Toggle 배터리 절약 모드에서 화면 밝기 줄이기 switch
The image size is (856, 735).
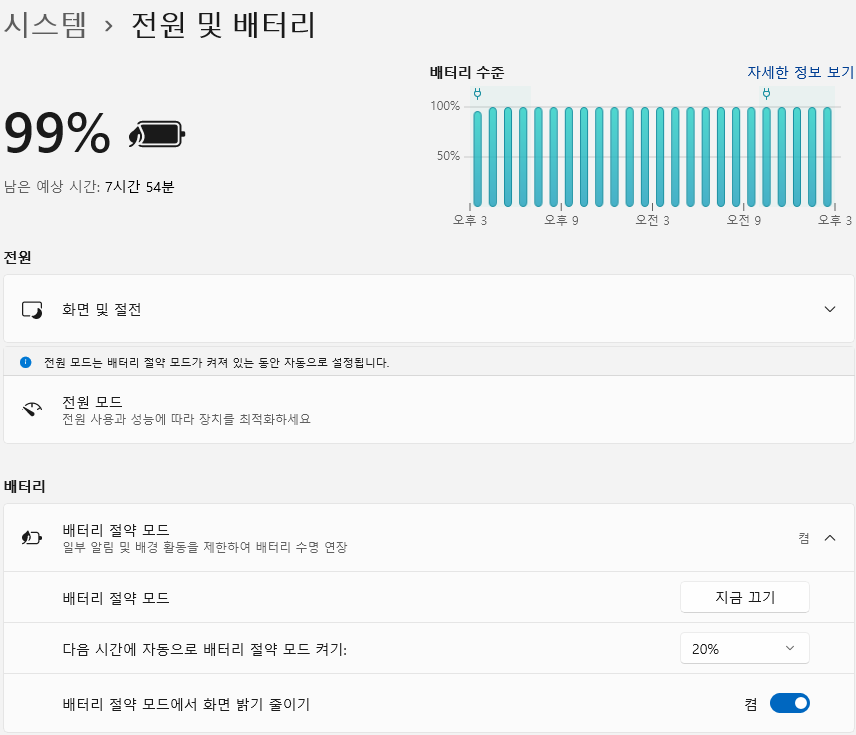point(790,703)
